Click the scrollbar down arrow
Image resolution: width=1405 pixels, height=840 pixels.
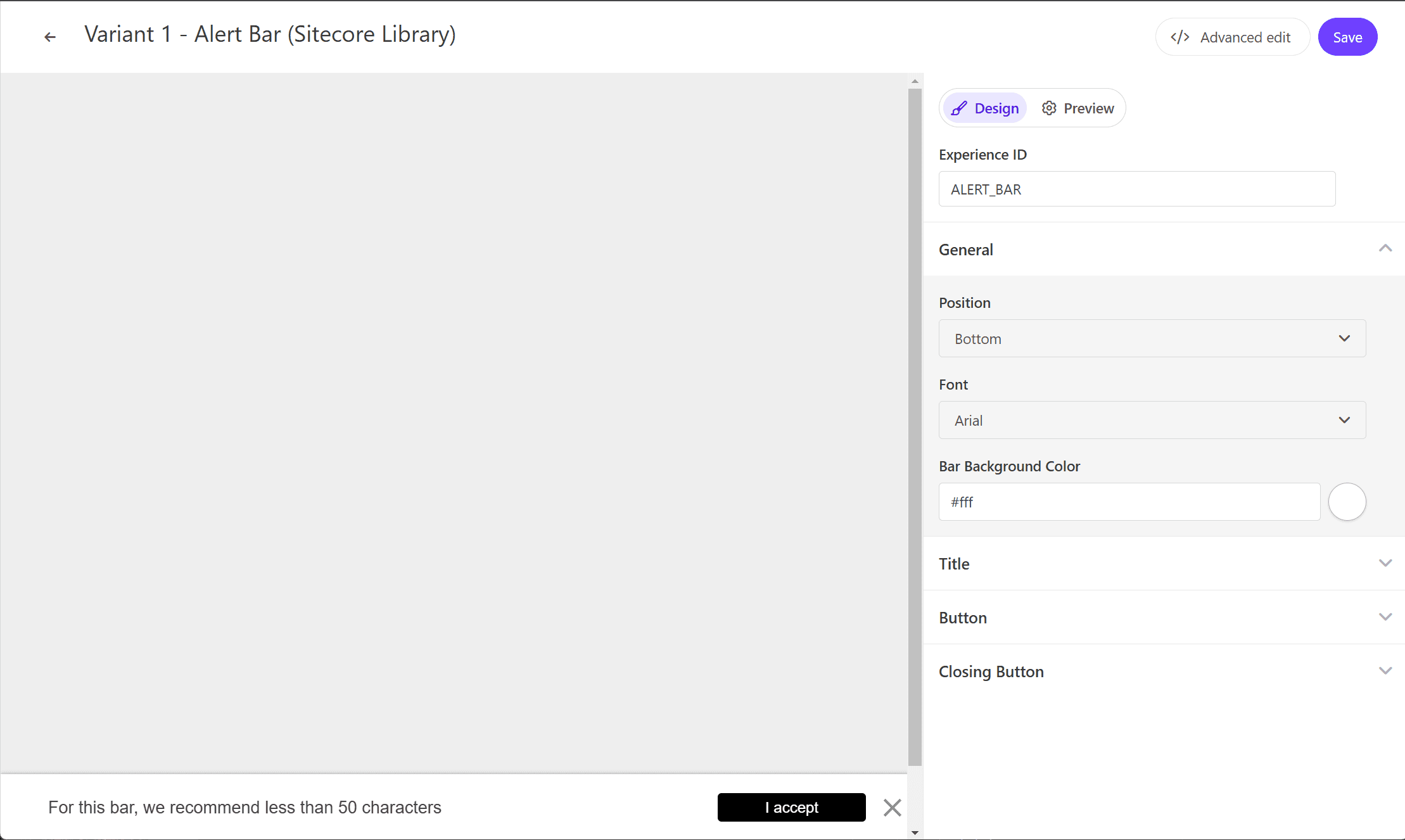[x=915, y=832]
